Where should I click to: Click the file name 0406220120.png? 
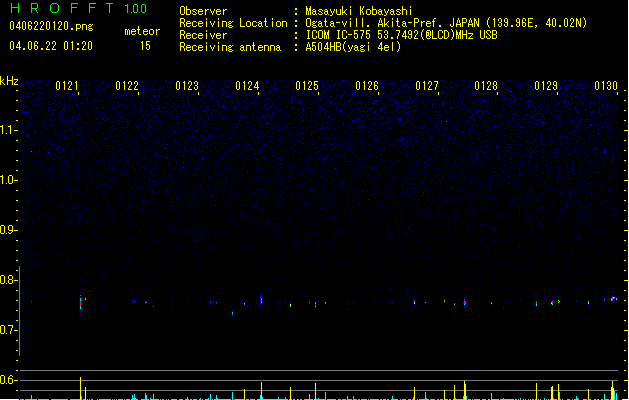pyautogui.click(x=51, y=26)
